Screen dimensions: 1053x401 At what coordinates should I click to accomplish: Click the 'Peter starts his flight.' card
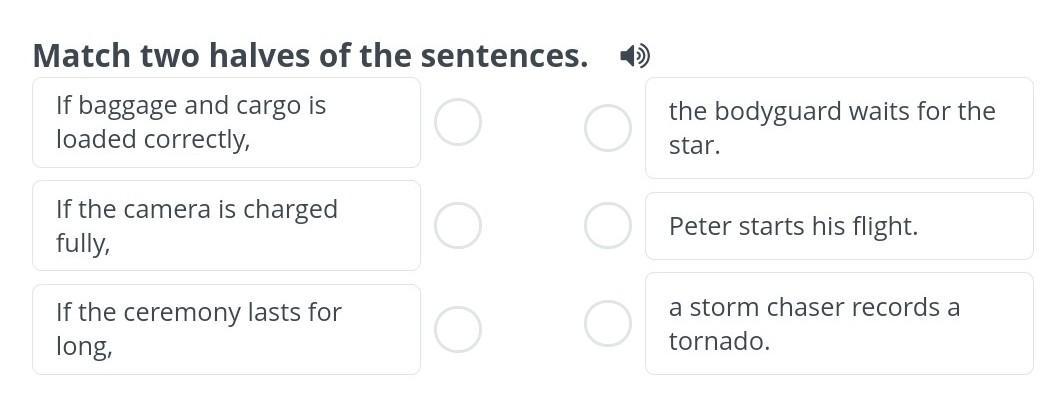838,226
